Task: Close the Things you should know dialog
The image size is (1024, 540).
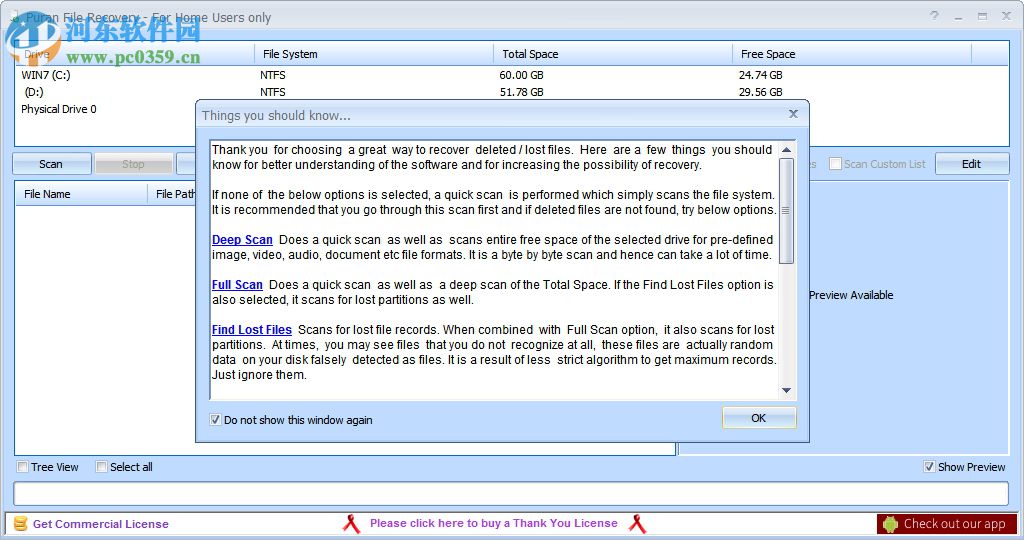Action: (x=793, y=114)
